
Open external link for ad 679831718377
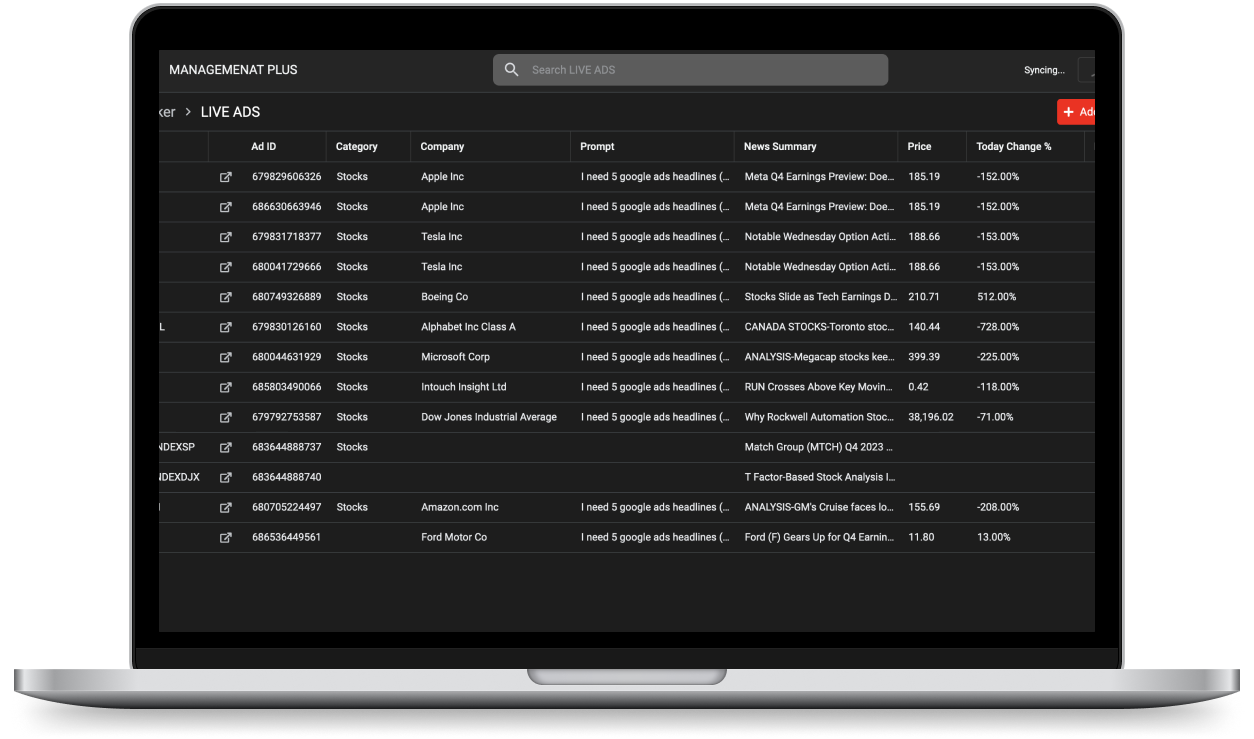point(226,237)
